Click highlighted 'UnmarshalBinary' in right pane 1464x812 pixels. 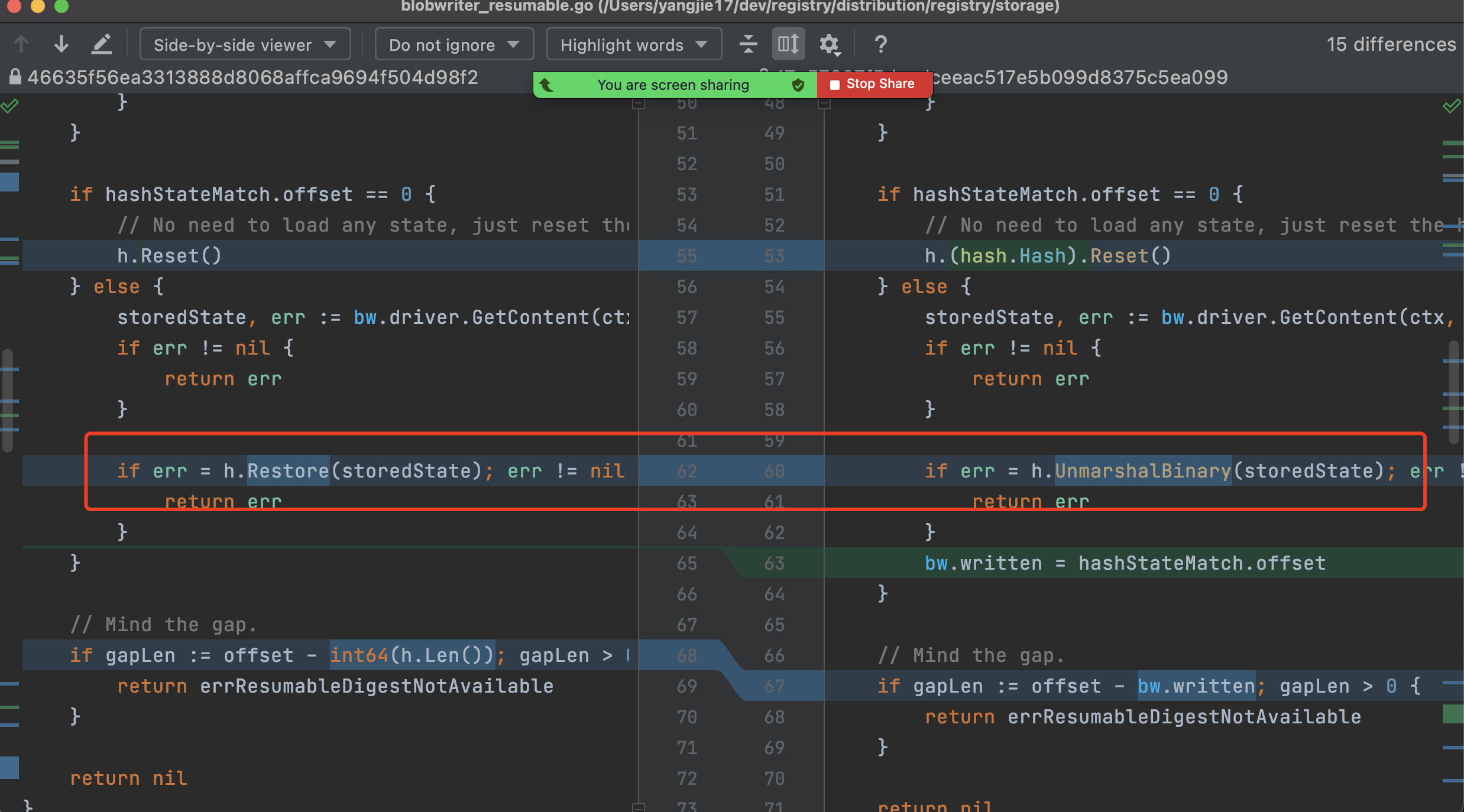click(x=1143, y=470)
